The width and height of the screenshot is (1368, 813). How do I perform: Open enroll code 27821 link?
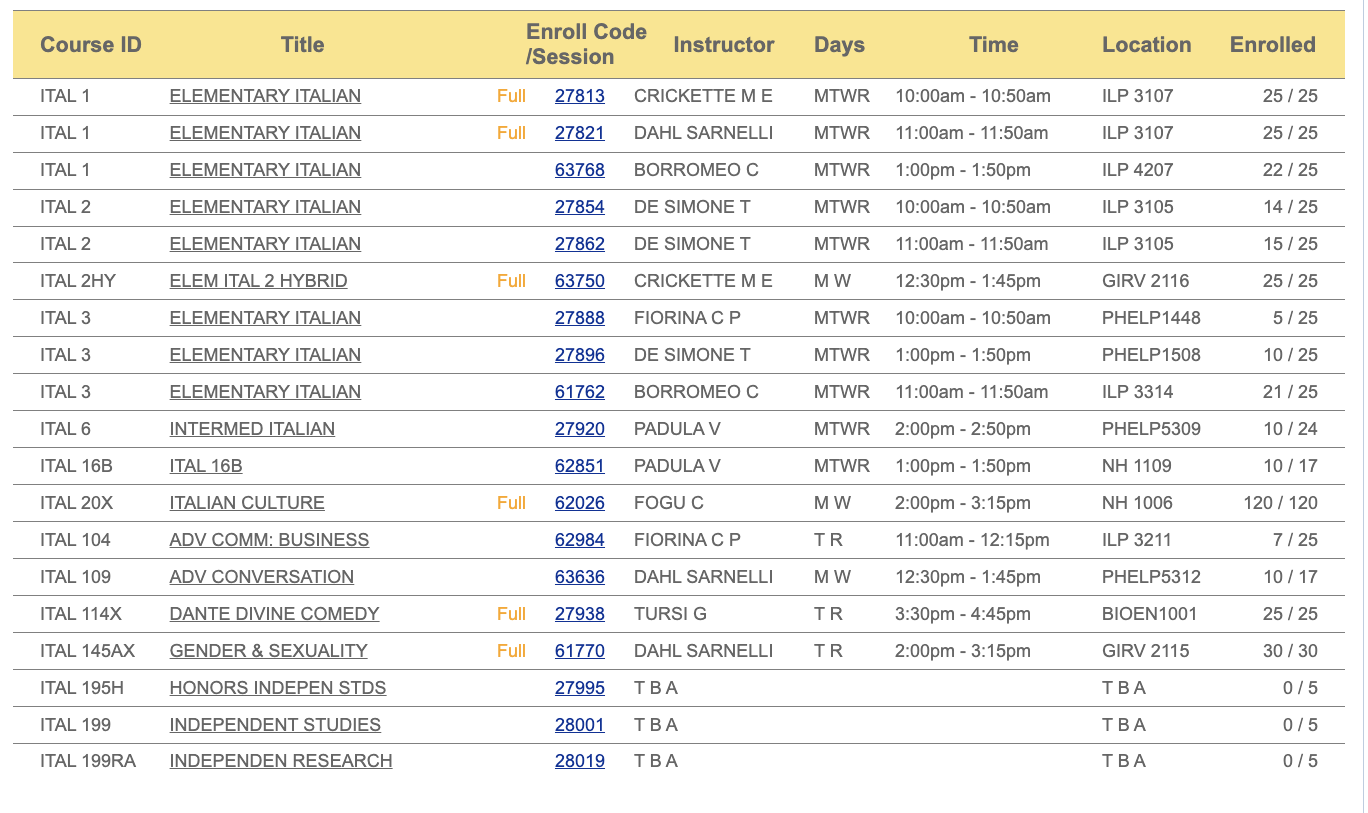(580, 133)
